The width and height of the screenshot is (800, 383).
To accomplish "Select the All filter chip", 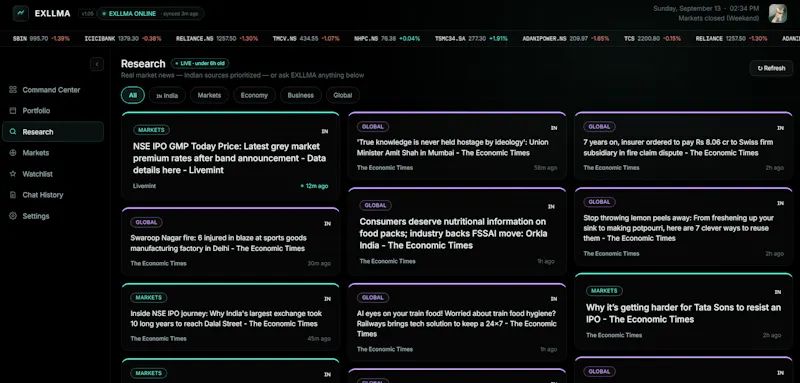I will click(x=133, y=95).
